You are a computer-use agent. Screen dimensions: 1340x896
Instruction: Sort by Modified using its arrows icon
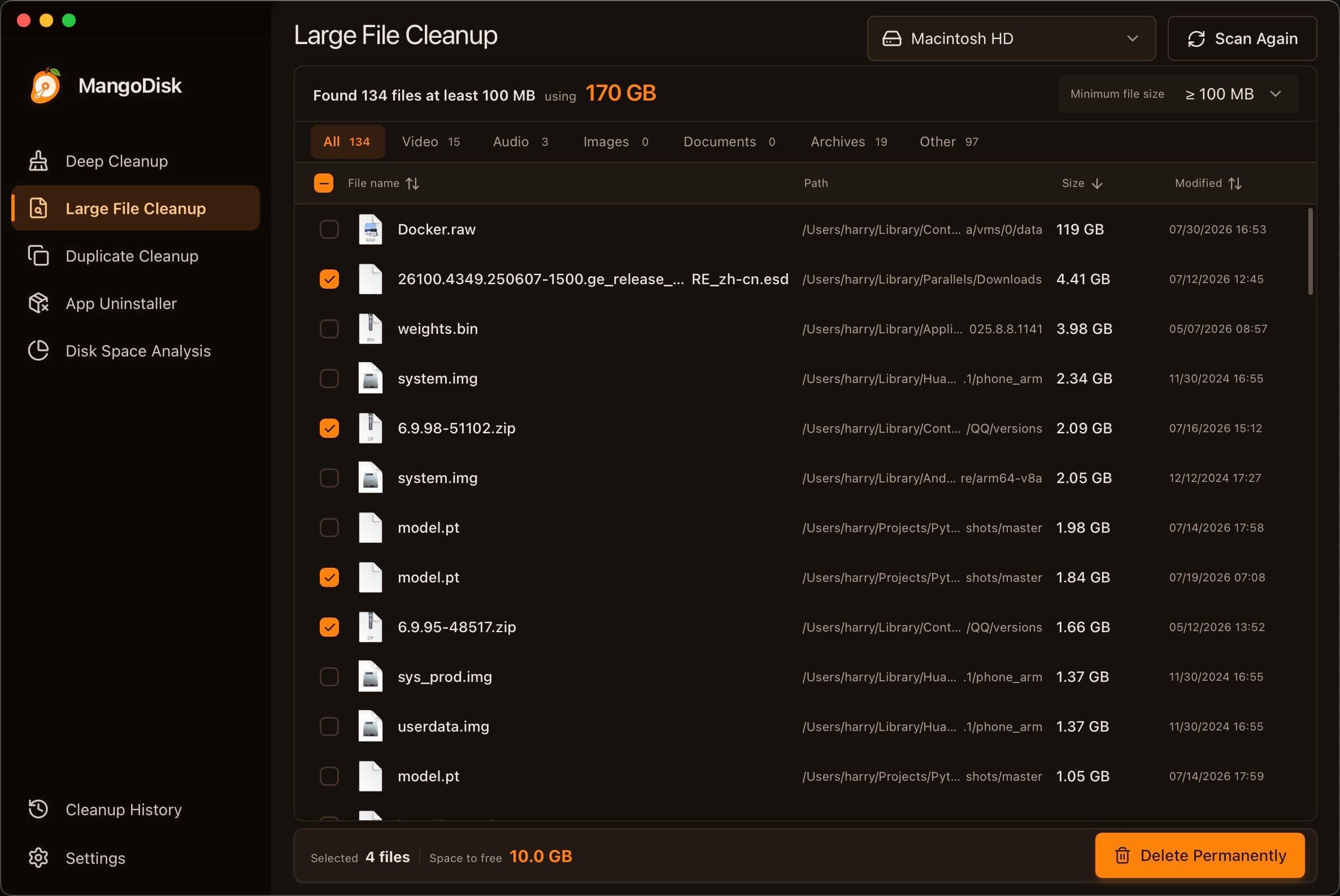[1235, 184]
